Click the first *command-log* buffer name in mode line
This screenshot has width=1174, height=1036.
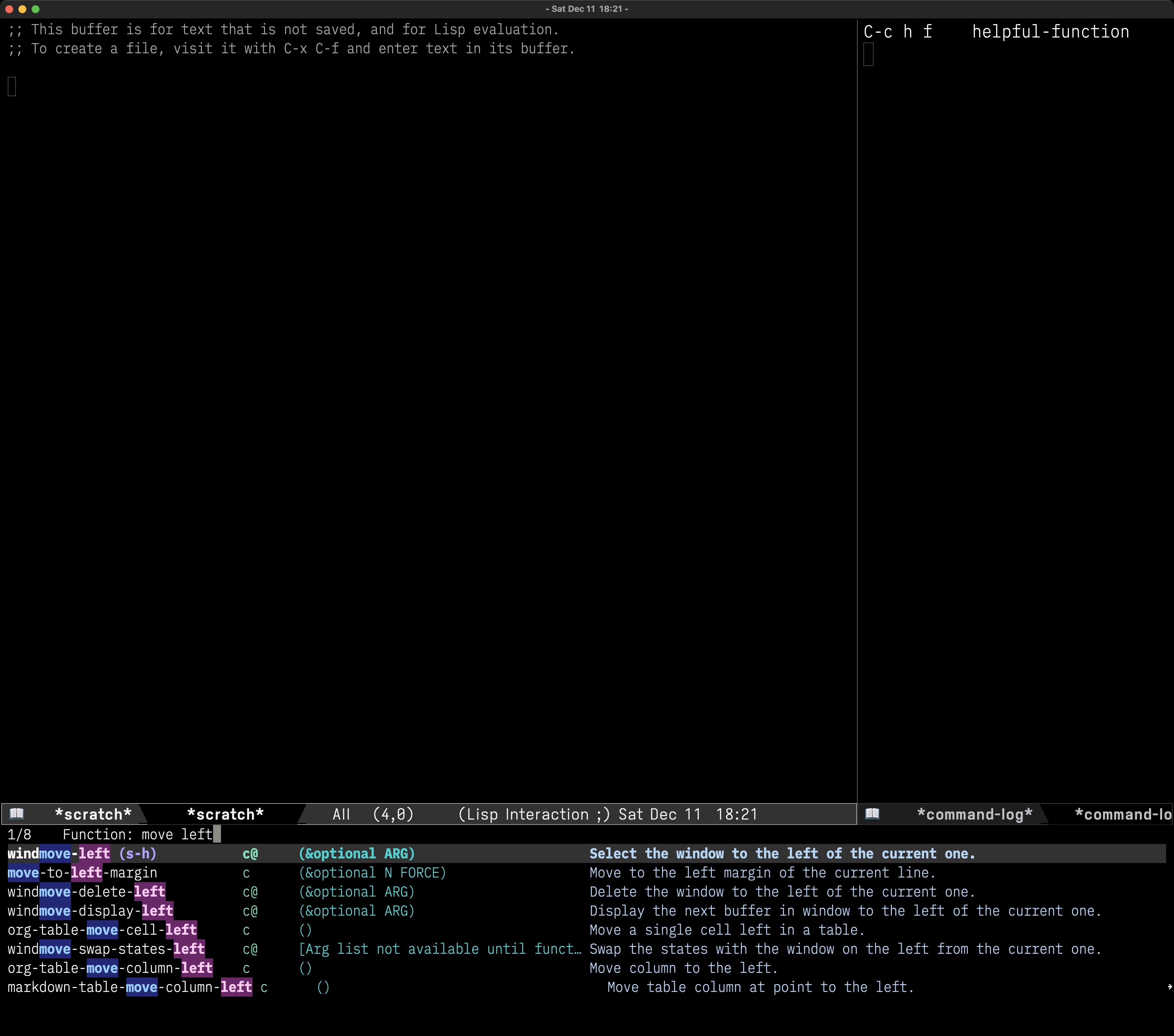tap(975, 814)
